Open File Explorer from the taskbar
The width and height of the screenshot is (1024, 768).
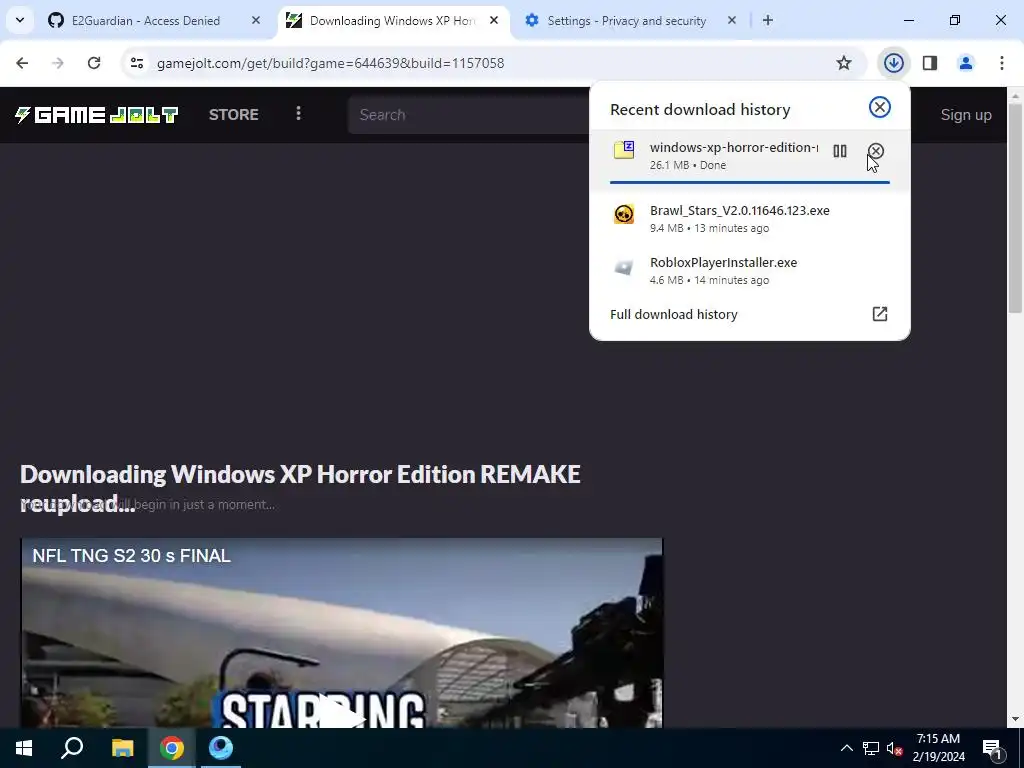pos(122,748)
